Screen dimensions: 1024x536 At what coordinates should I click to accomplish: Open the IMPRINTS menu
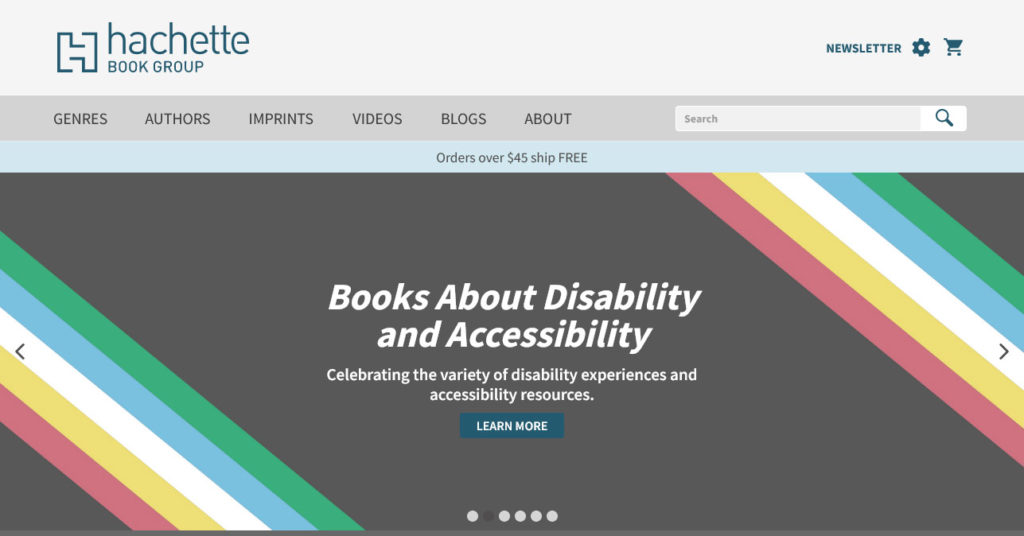coord(281,119)
